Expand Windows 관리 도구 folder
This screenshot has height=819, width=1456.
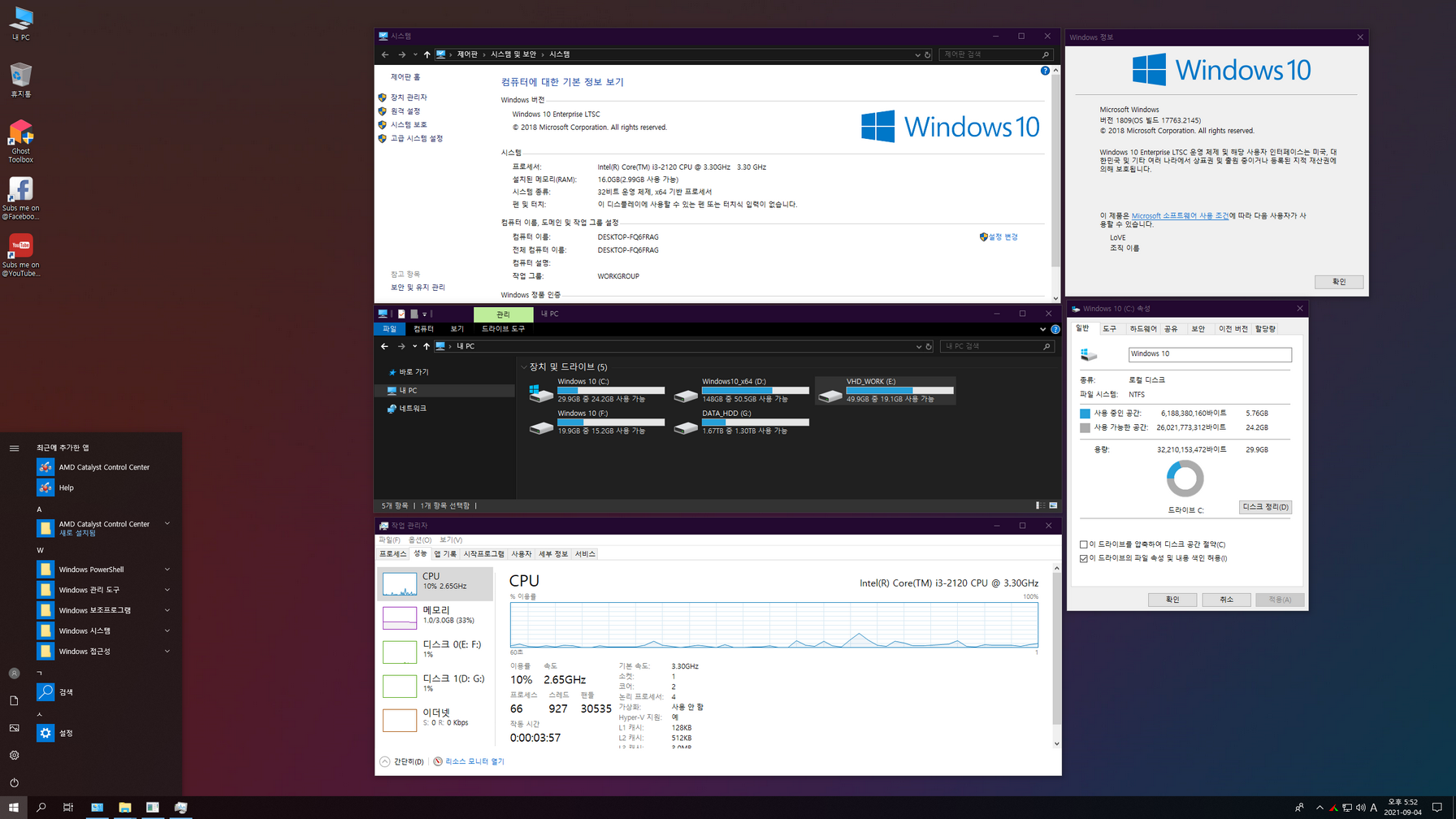(x=104, y=590)
